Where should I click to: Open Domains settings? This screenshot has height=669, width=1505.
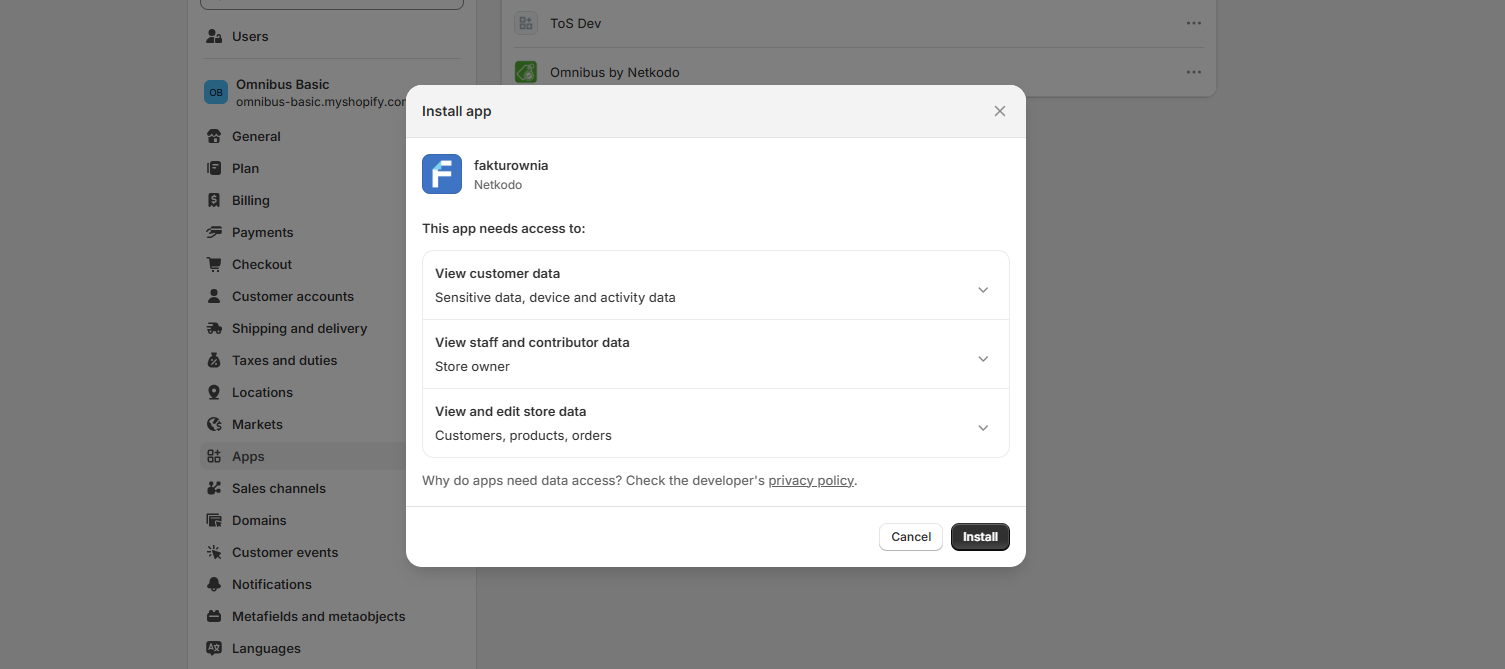pyautogui.click(x=259, y=520)
